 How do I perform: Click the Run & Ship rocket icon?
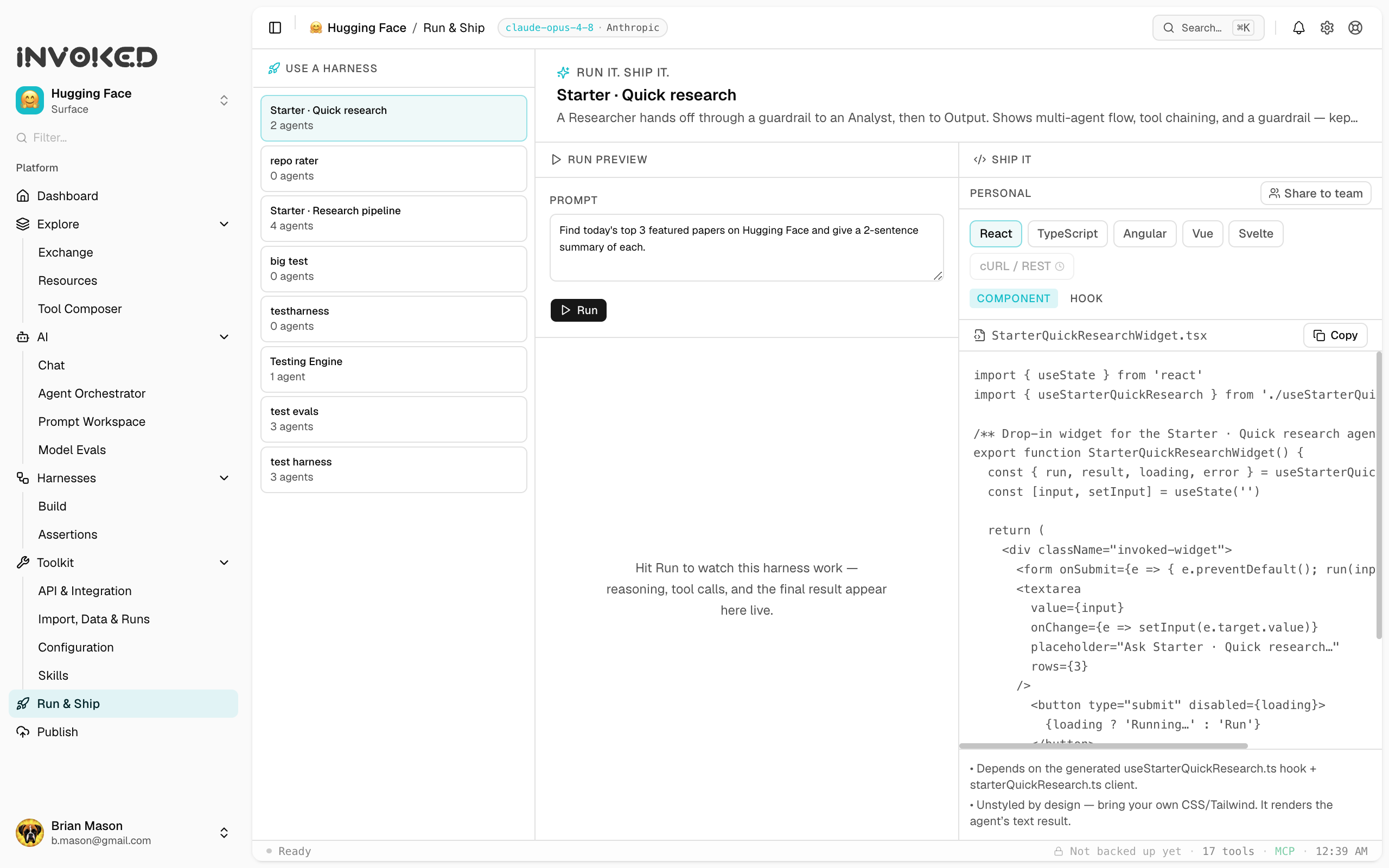[23, 703]
